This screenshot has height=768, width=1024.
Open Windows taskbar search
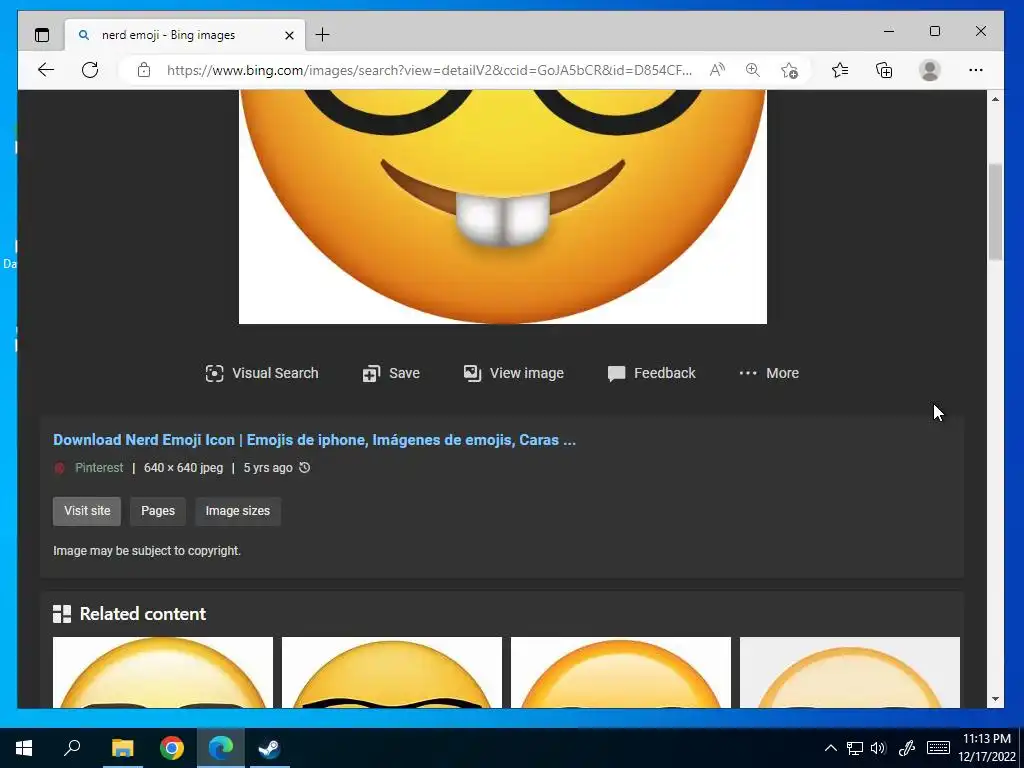click(72, 748)
